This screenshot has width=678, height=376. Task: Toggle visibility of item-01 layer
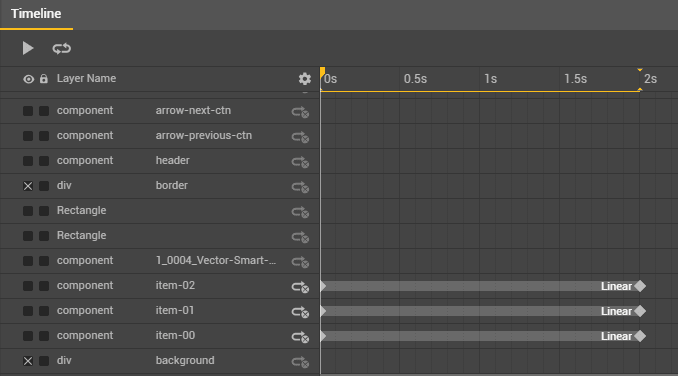(28, 311)
